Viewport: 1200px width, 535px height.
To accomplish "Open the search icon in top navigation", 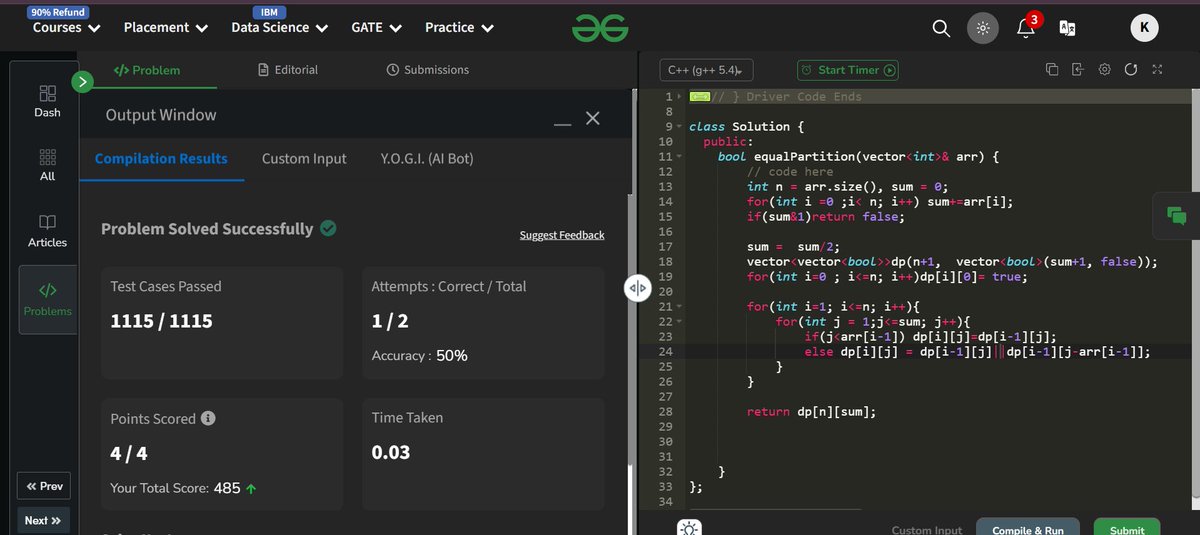I will pos(941,29).
